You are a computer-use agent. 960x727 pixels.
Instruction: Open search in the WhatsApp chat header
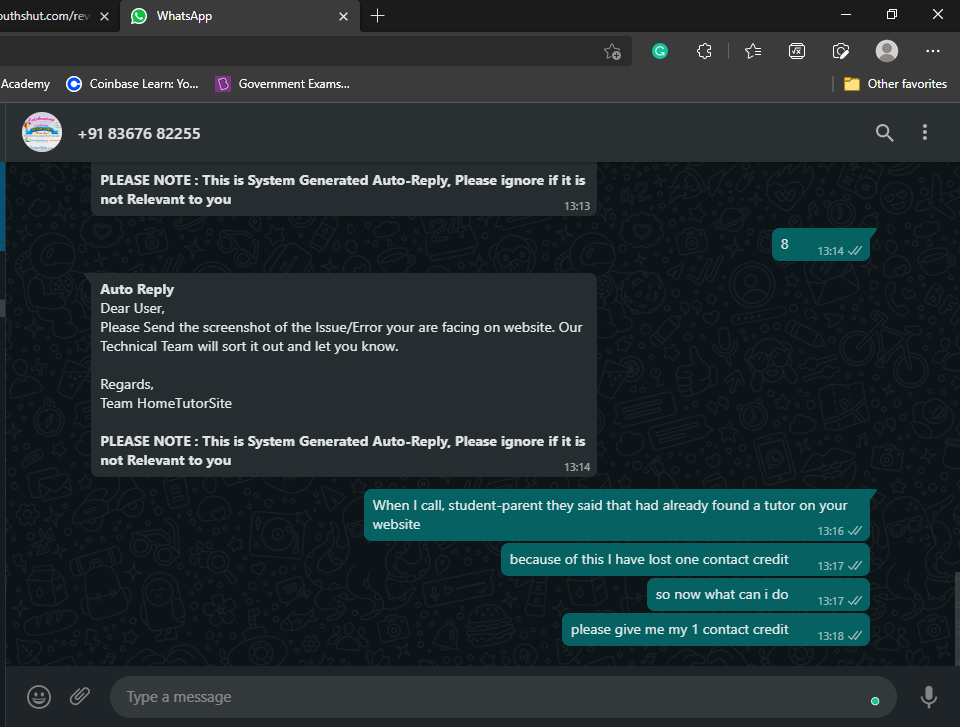click(884, 133)
